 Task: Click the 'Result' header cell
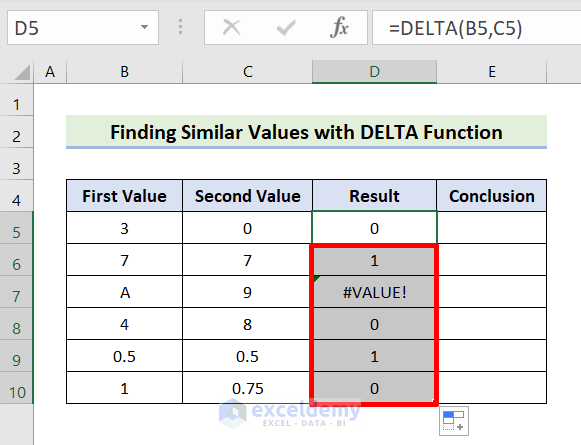374,196
